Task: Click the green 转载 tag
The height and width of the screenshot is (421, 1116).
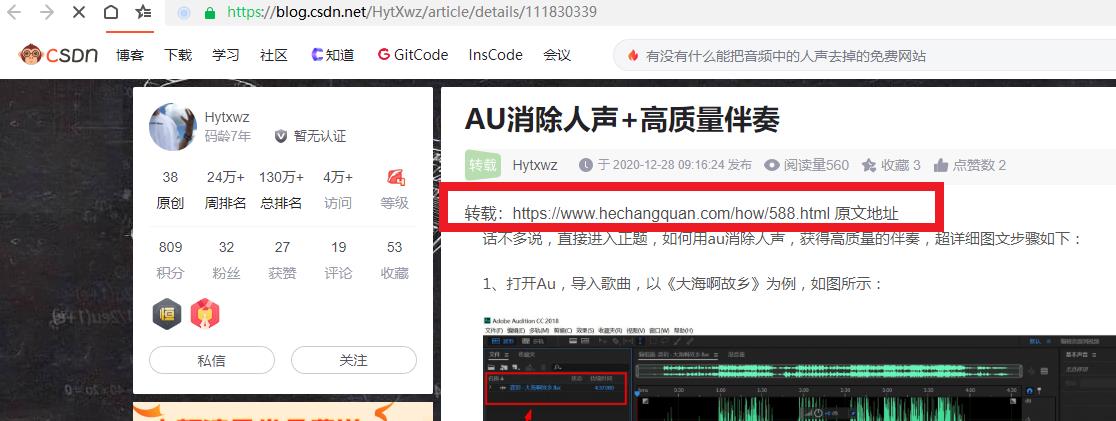Action: tap(483, 165)
